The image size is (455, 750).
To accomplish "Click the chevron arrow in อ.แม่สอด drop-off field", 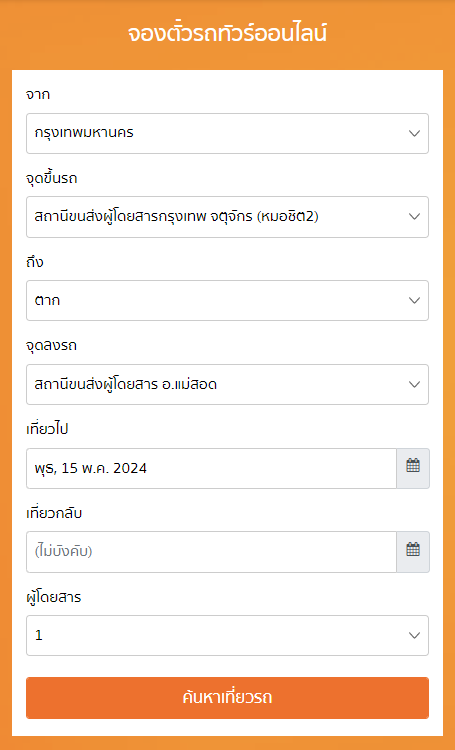I will (x=414, y=385).
